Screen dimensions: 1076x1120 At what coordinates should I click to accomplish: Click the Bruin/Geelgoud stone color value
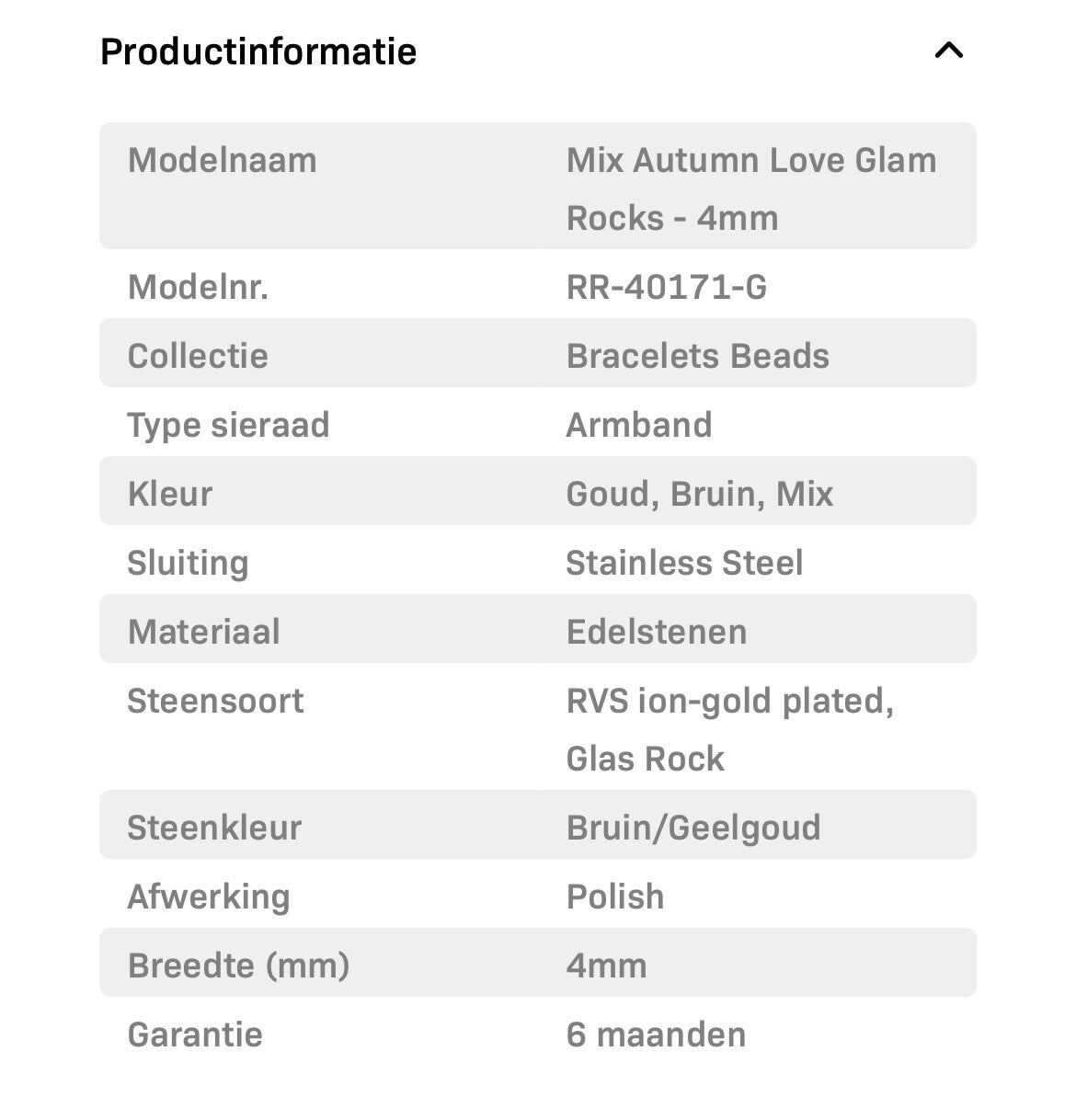coord(693,828)
